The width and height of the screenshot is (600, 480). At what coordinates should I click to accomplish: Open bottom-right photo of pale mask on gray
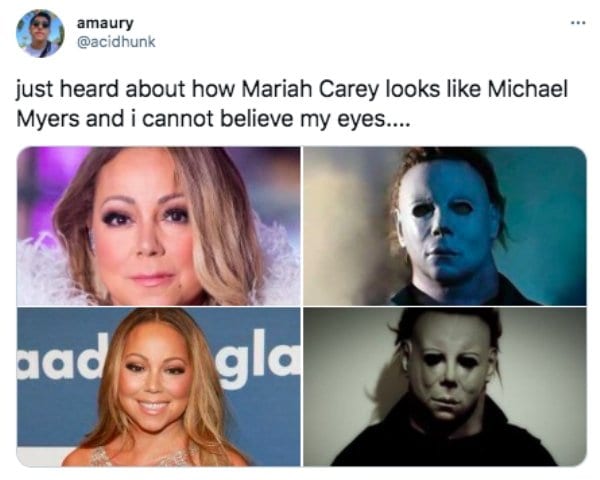coord(445,387)
